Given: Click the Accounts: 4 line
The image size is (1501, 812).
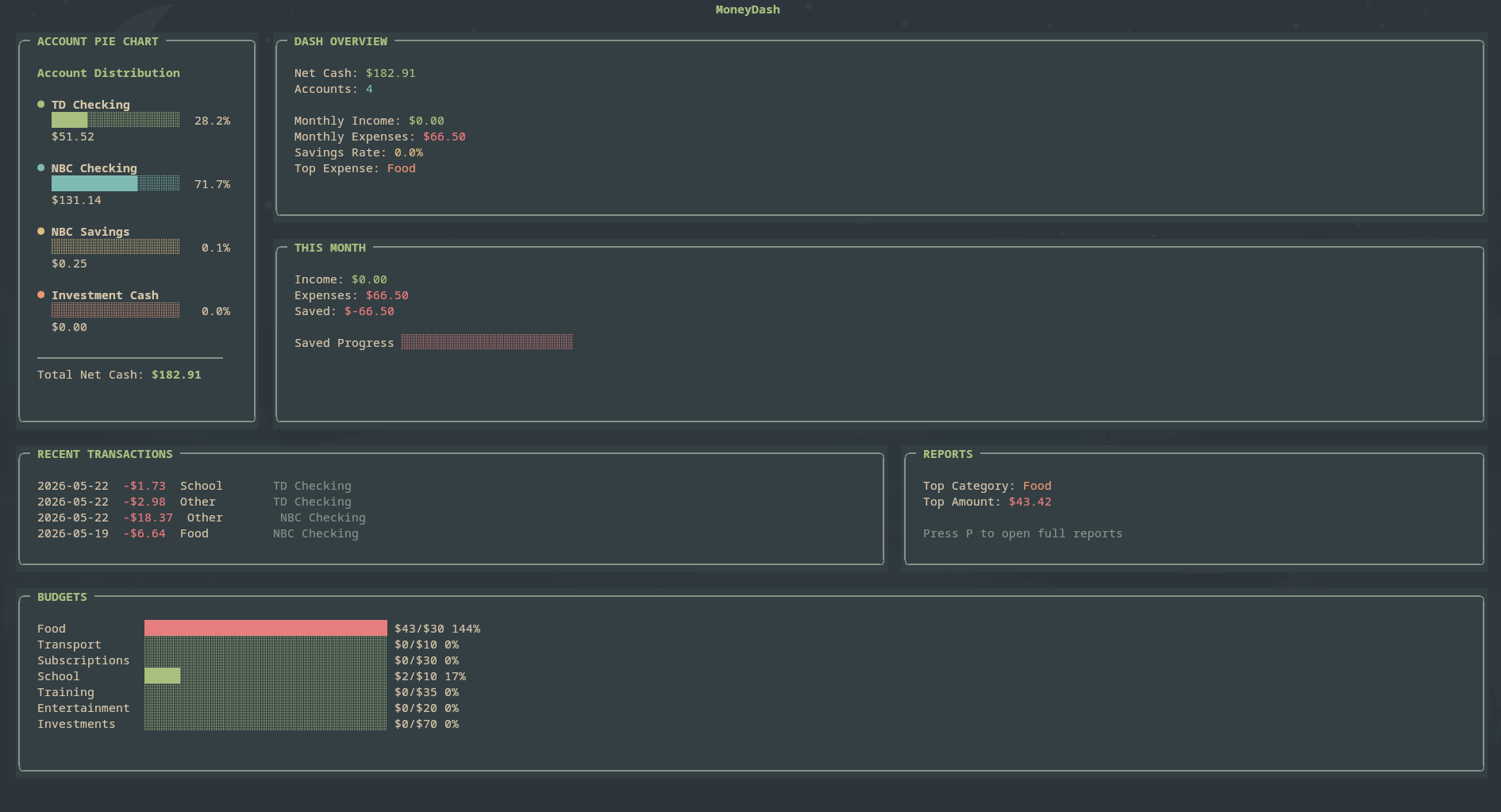Looking at the screenshot, I should click(x=333, y=89).
